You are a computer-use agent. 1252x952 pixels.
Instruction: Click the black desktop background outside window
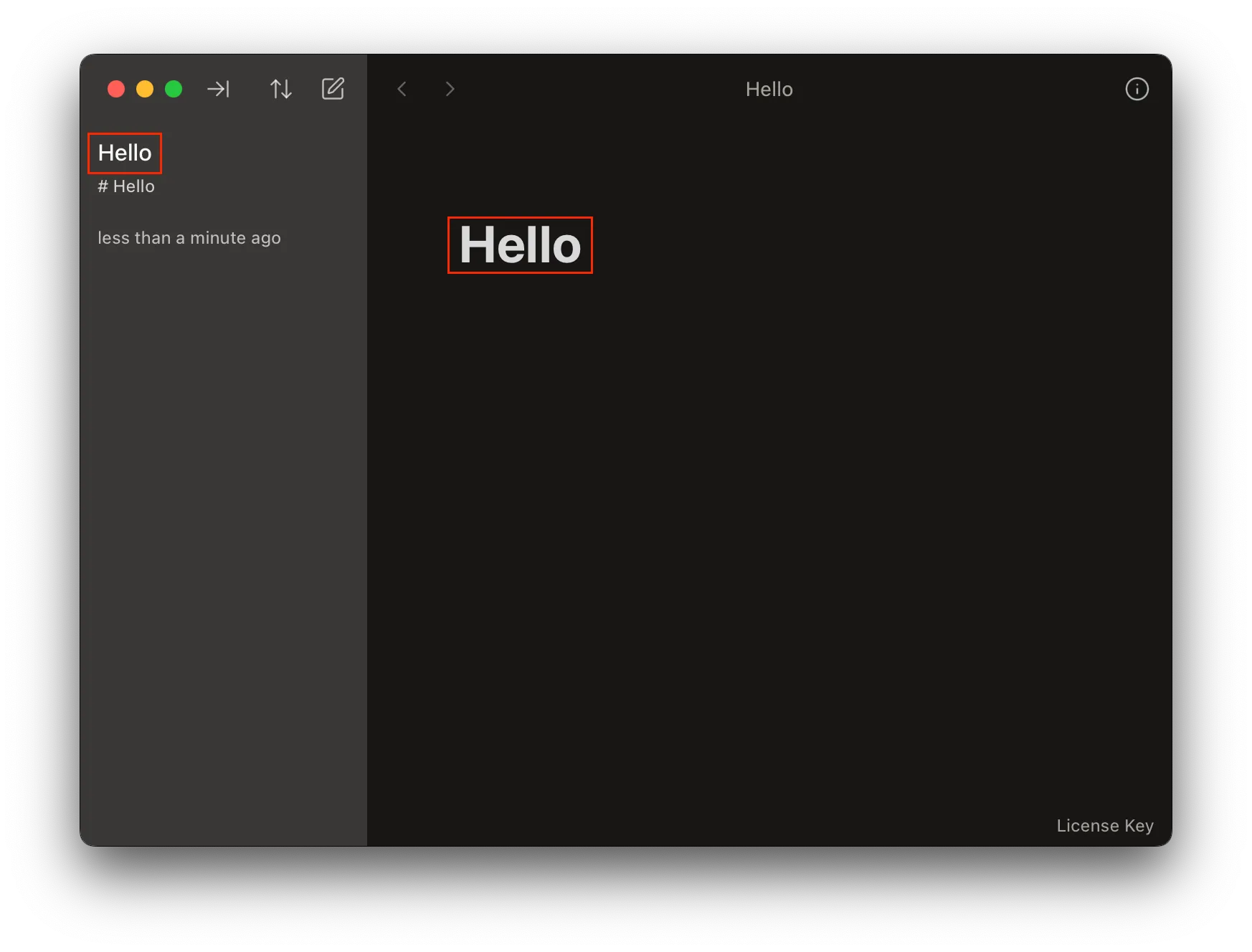coord(624,903)
